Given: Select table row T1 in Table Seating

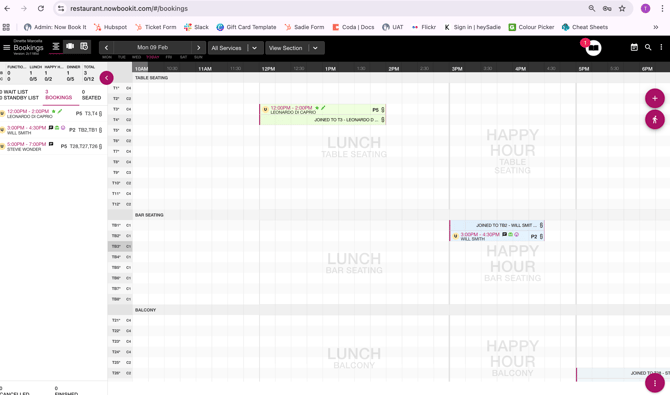Looking at the screenshot, I should 120,88.
